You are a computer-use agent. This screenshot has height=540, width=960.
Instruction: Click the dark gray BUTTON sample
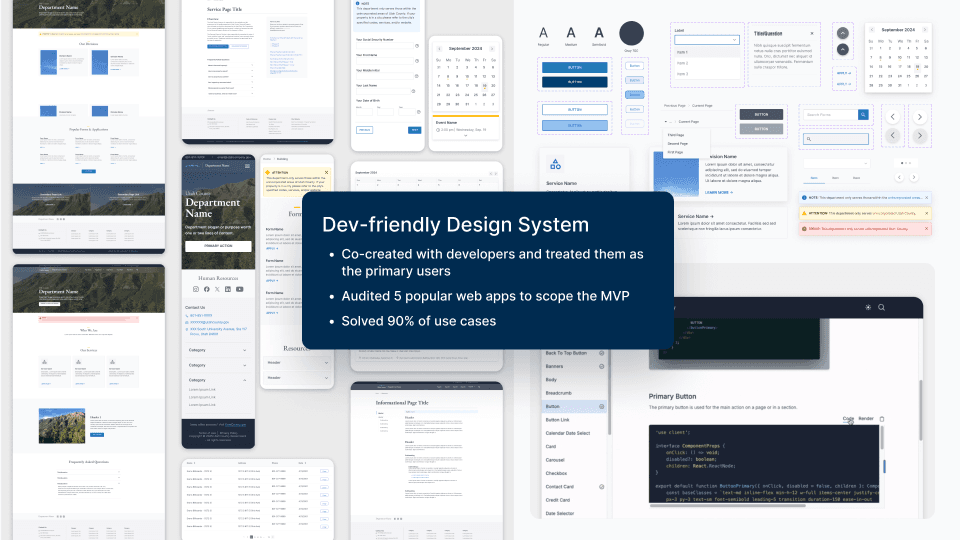761,114
